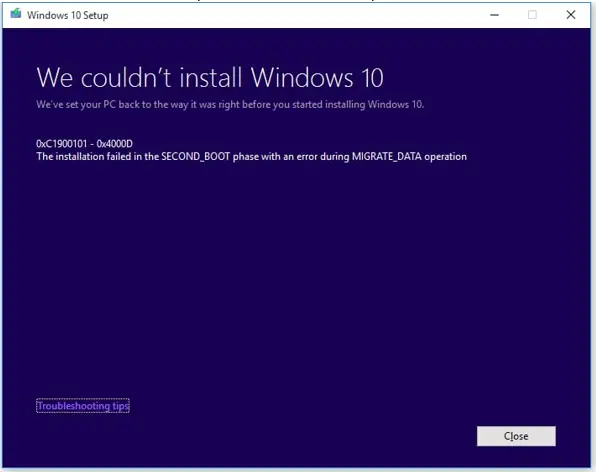Minimize the Windows 10 Setup window
The height and width of the screenshot is (472, 596).
[x=494, y=15]
